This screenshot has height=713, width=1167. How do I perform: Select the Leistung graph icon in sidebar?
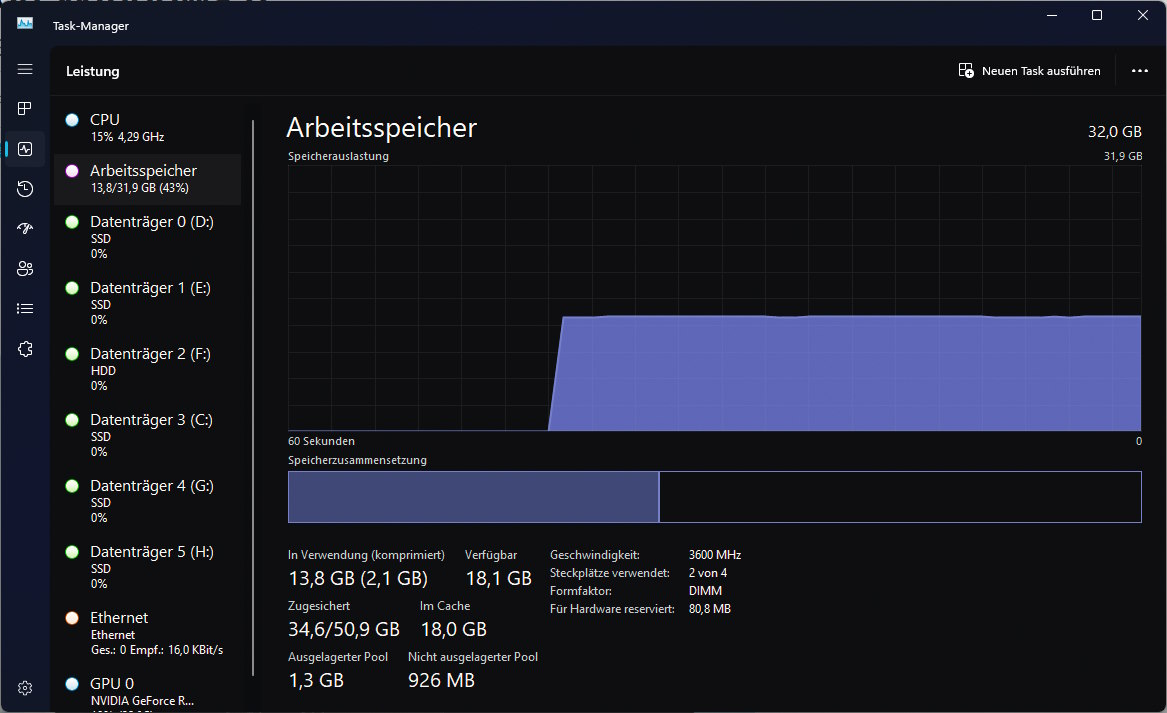24,148
